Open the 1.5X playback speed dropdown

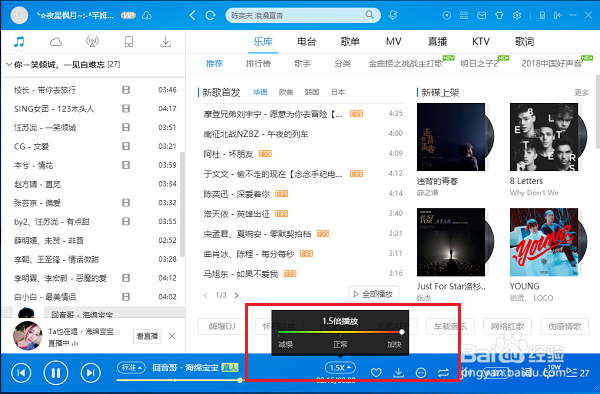(340, 368)
